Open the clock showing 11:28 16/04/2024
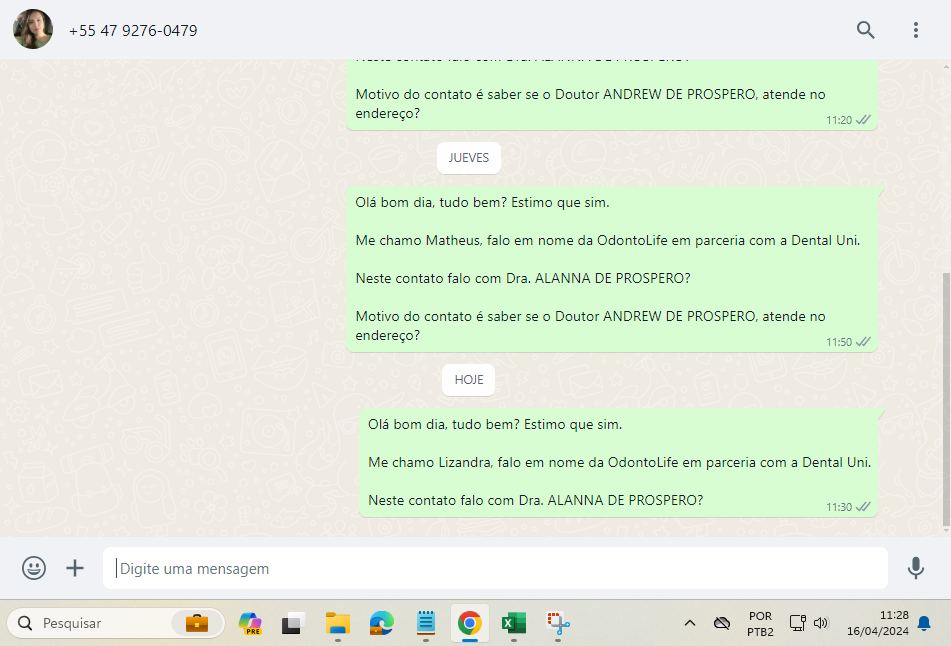The height and width of the screenshot is (646, 951). coord(878,623)
